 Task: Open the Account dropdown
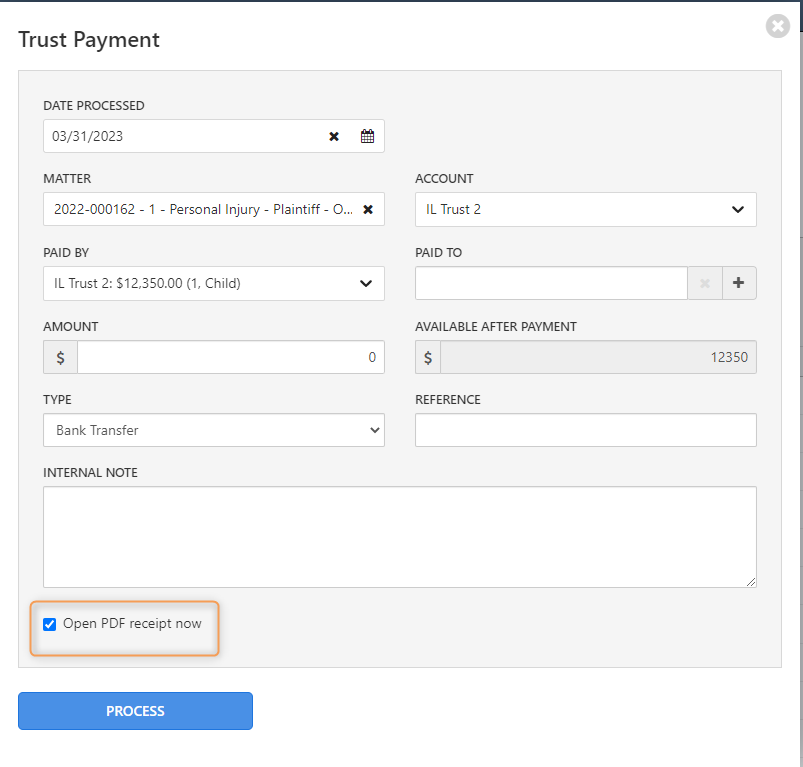coord(585,209)
